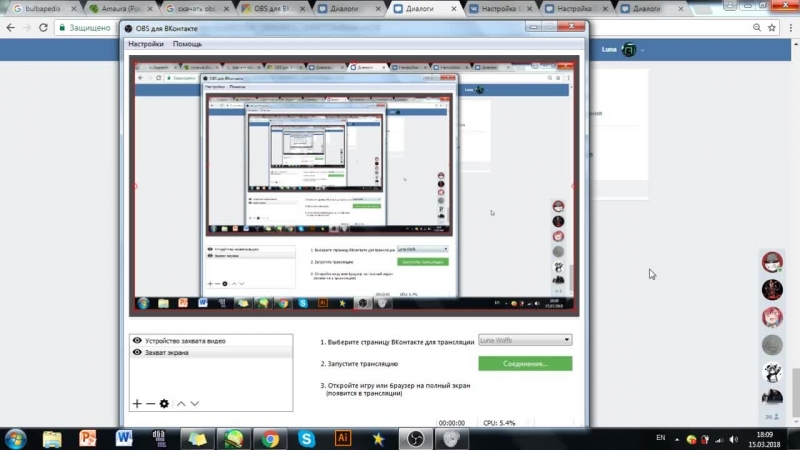Screen dimensions: 800x450
Task: Click the OBS screen capture preview
Action: tap(354, 186)
